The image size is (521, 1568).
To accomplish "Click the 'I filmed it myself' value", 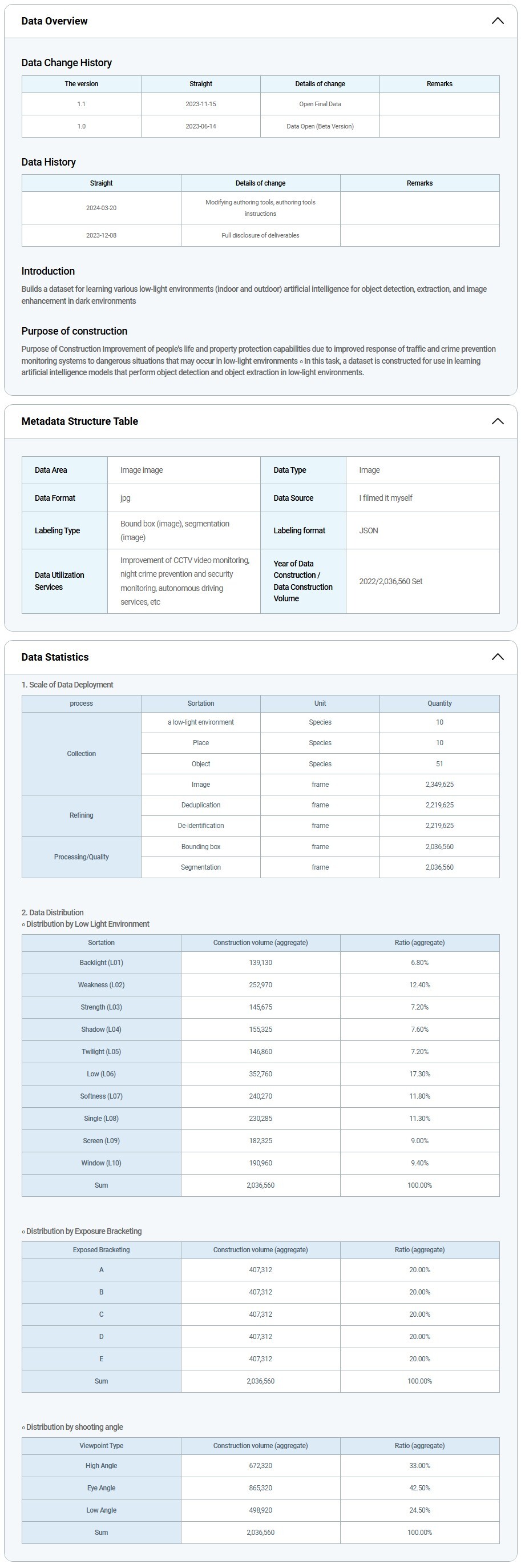I will (385, 498).
